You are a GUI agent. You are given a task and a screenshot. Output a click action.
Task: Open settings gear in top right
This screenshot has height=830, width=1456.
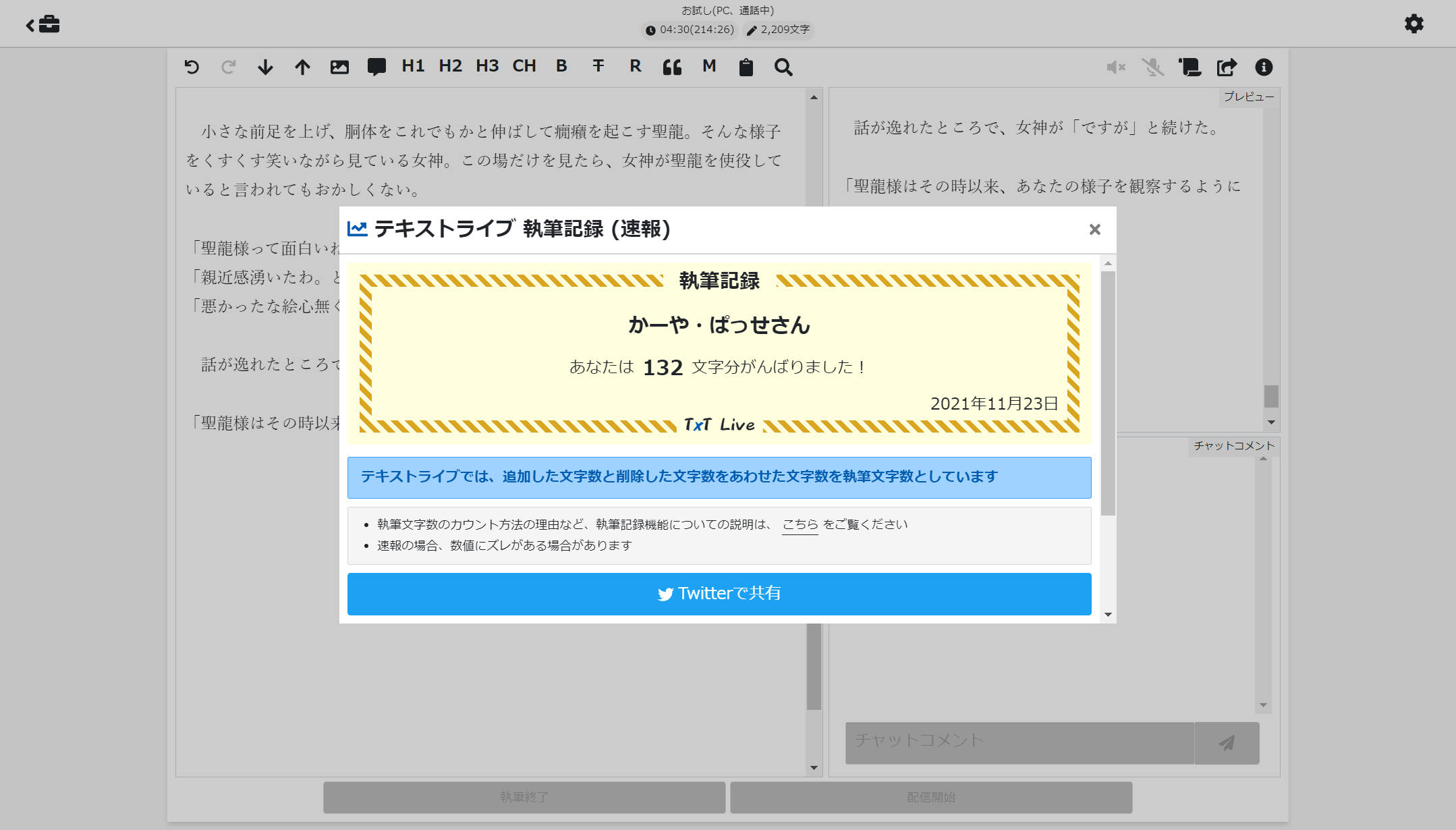click(x=1414, y=24)
